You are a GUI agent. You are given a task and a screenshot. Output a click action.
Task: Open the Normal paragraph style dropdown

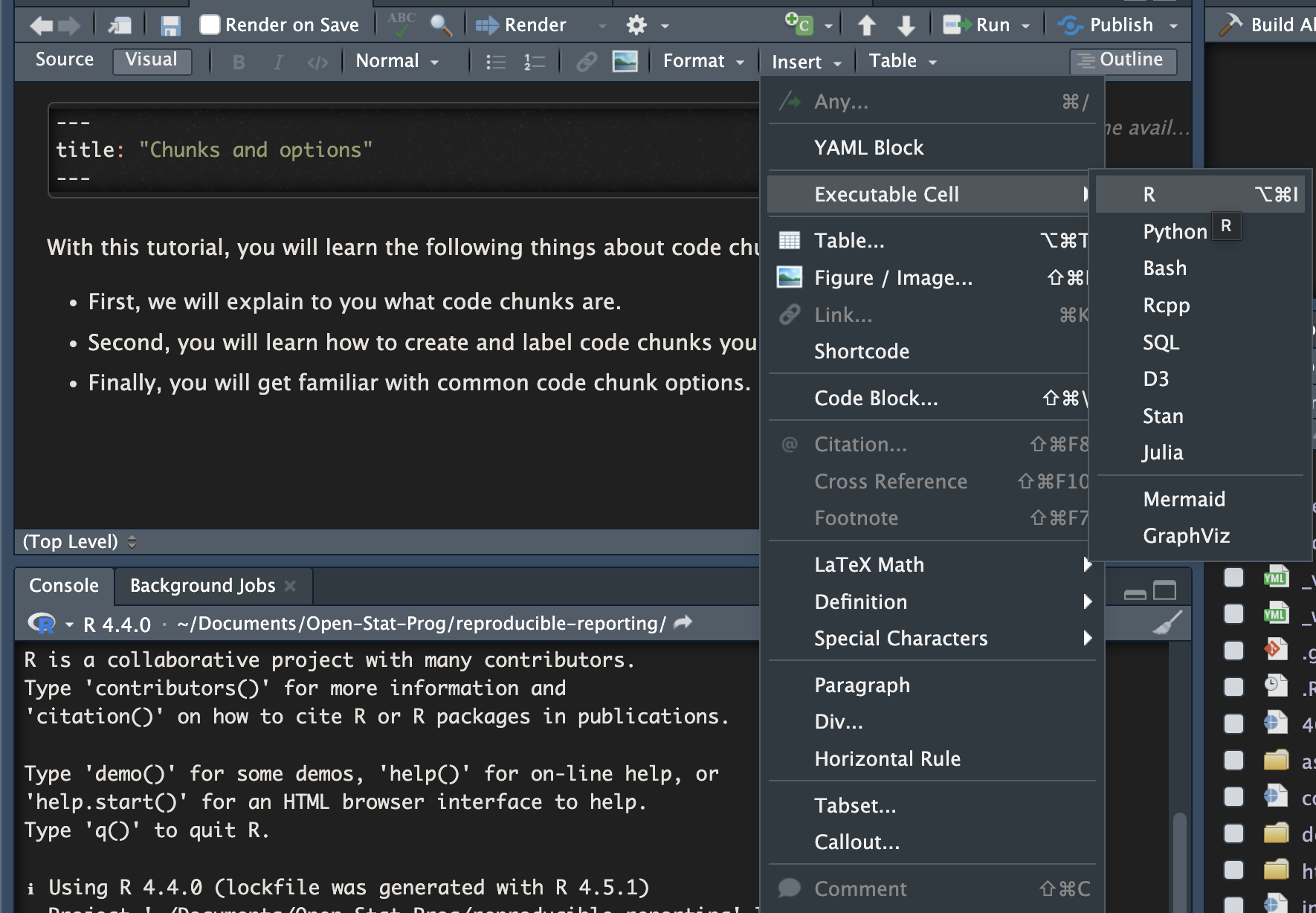coord(397,61)
